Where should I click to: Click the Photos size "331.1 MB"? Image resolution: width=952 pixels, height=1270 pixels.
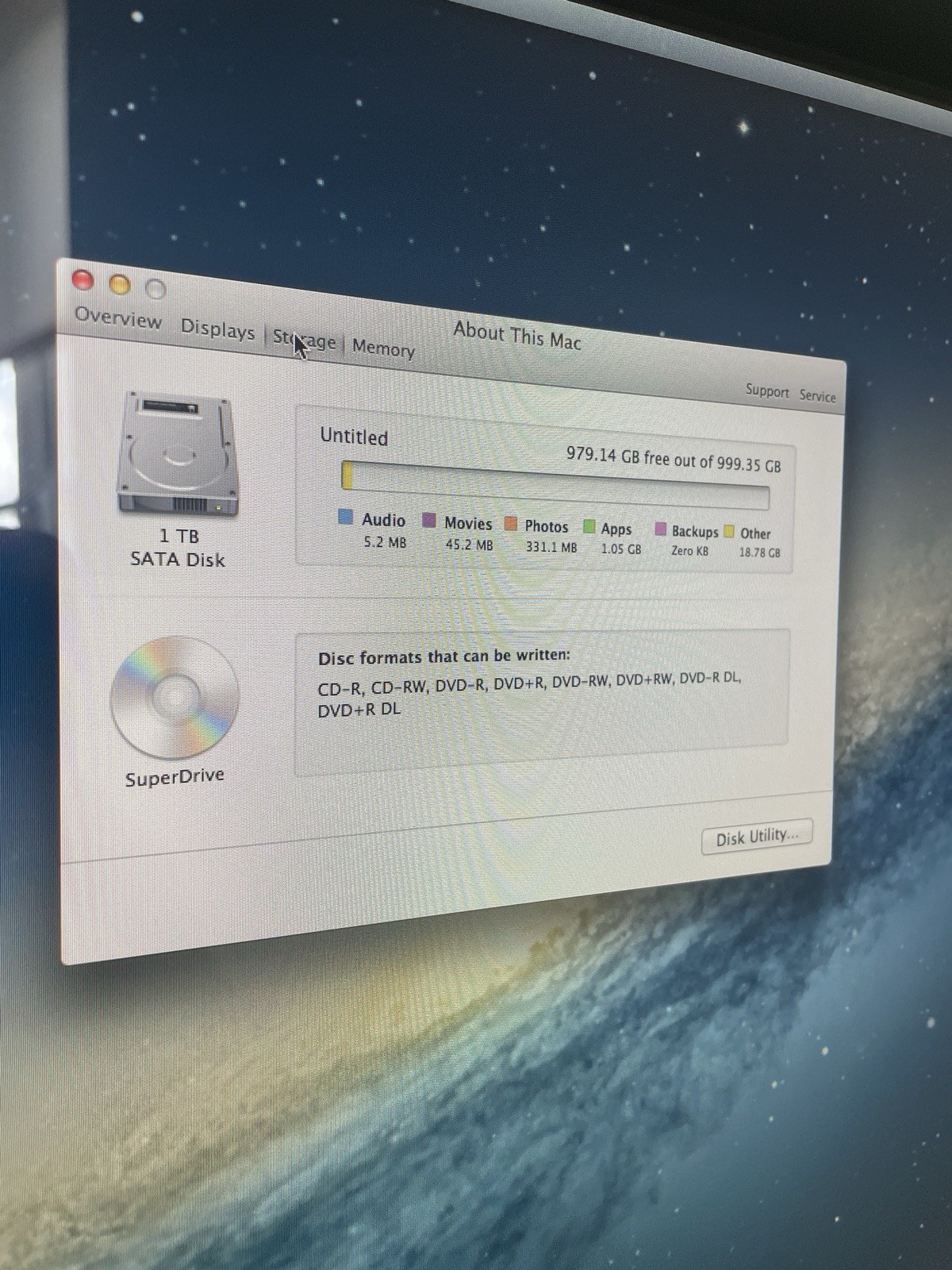click(551, 547)
